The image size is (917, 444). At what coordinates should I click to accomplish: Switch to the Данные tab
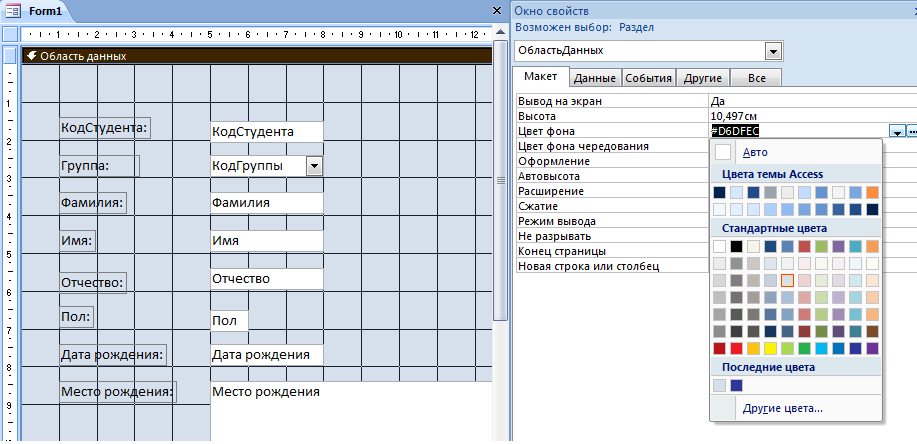pos(595,78)
